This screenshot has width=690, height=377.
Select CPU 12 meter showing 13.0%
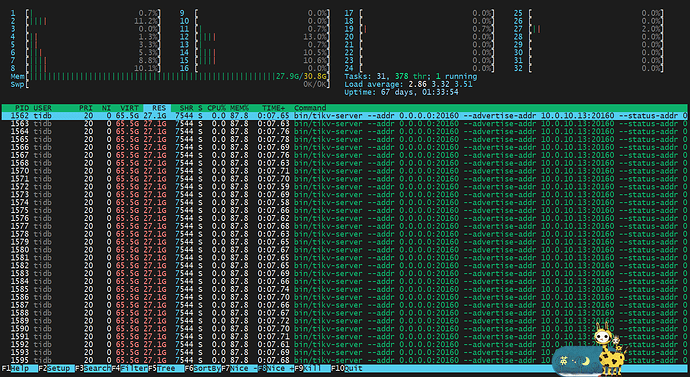click(x=255, y=37)
